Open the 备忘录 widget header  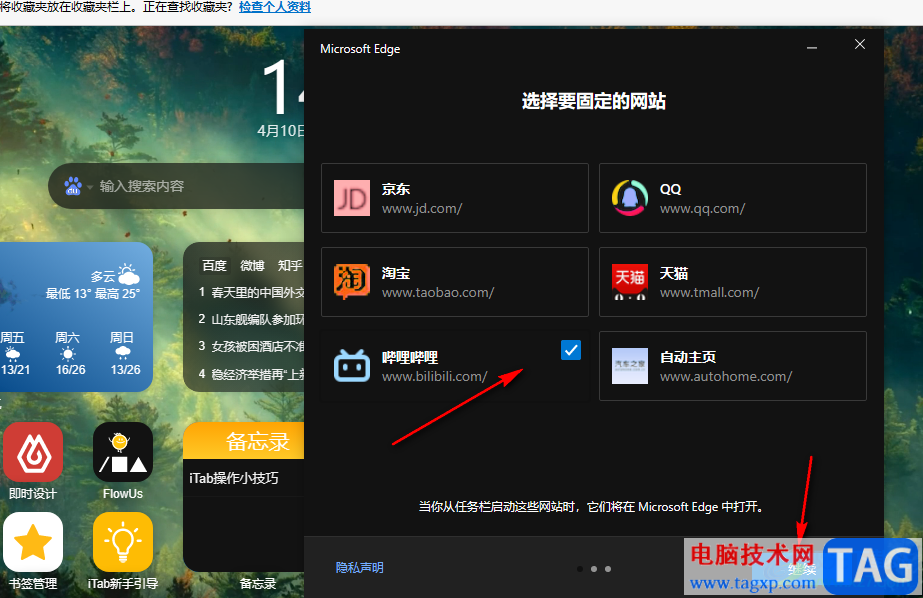(x=244, y=441)
